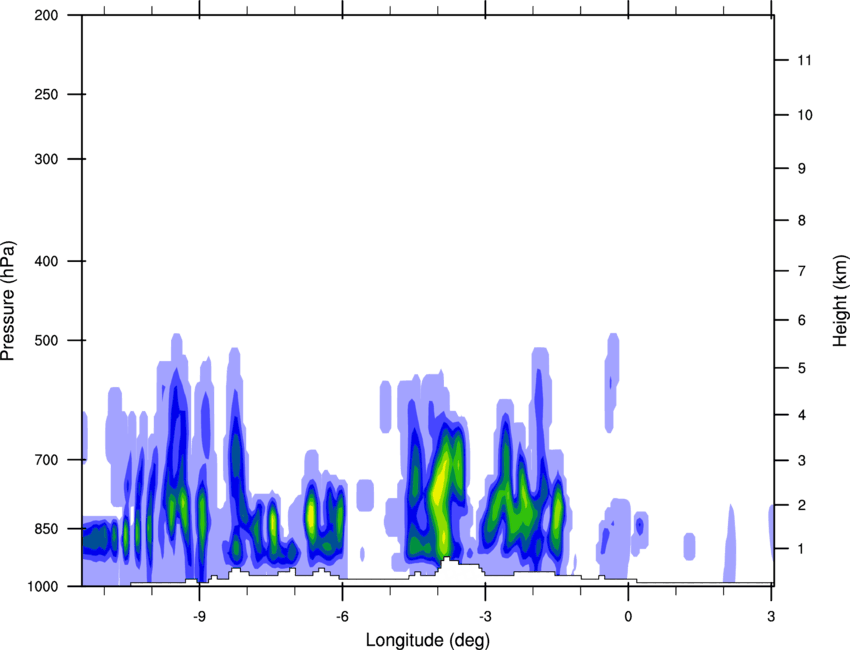Pick the 2 km height label
Screen dimensions: 850x650
(x=802, y=505)
